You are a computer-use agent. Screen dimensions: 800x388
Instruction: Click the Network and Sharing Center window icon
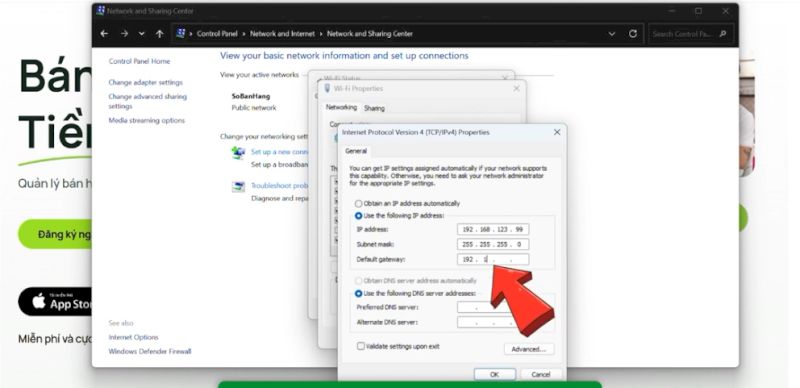101,10
